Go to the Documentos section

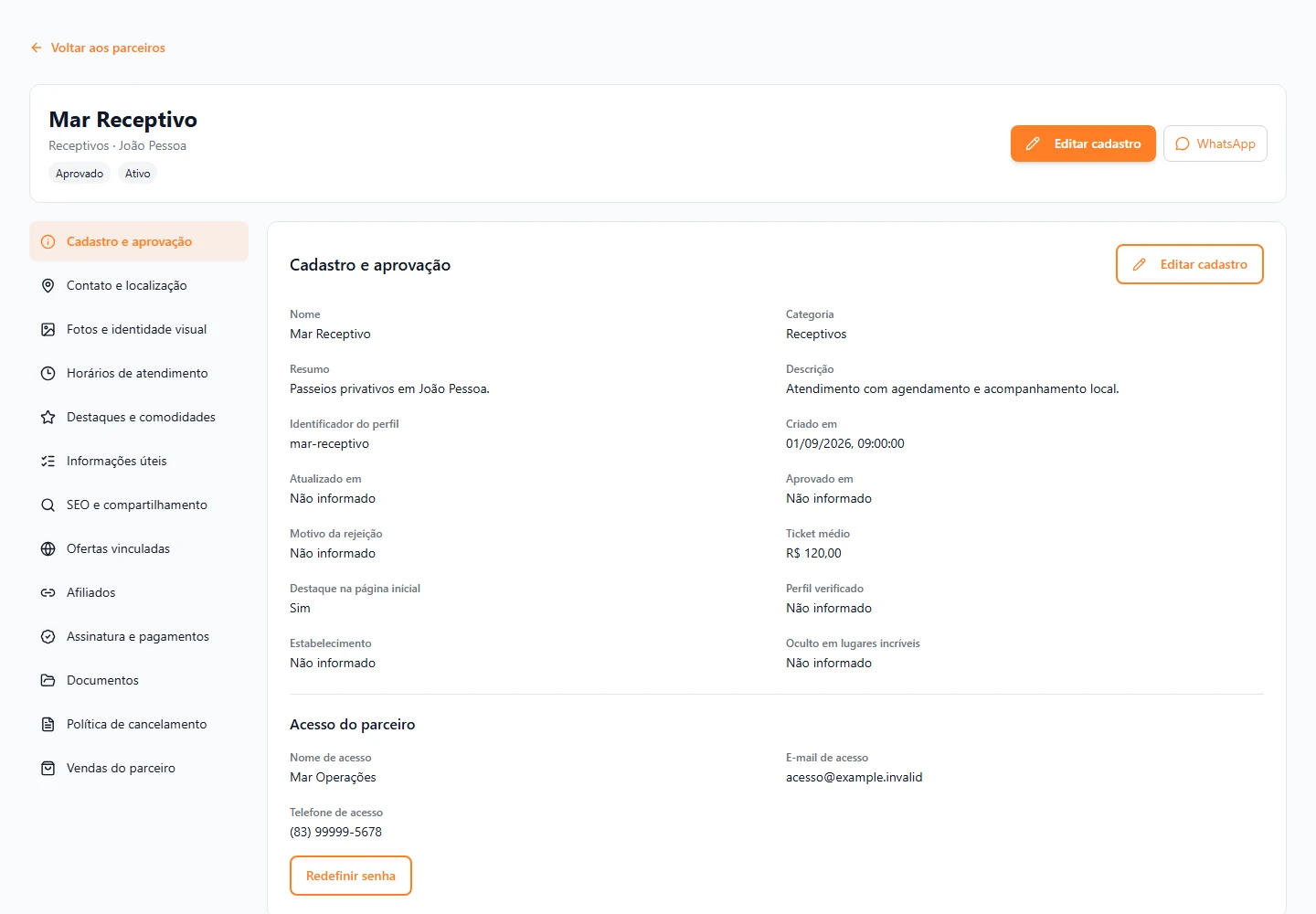[139, 681]
